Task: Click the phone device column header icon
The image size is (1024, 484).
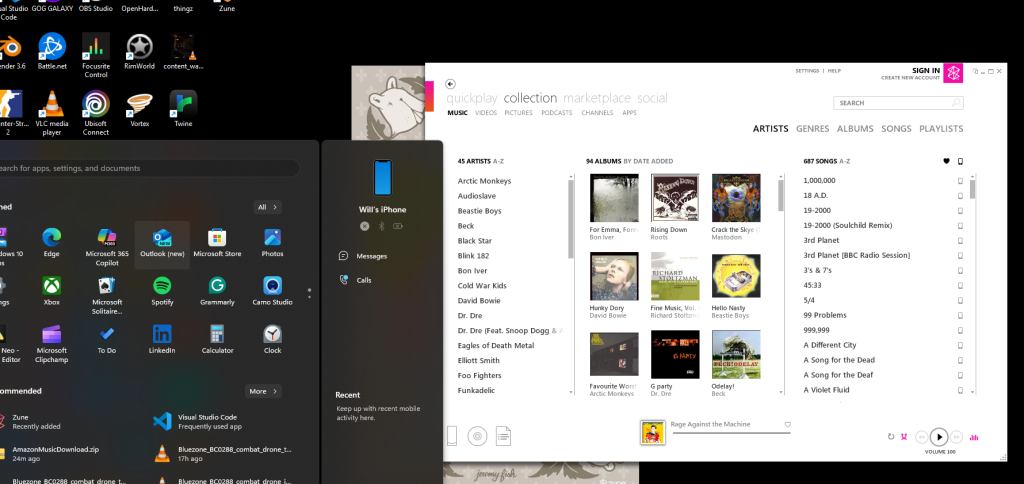Action: pos(961,161)
